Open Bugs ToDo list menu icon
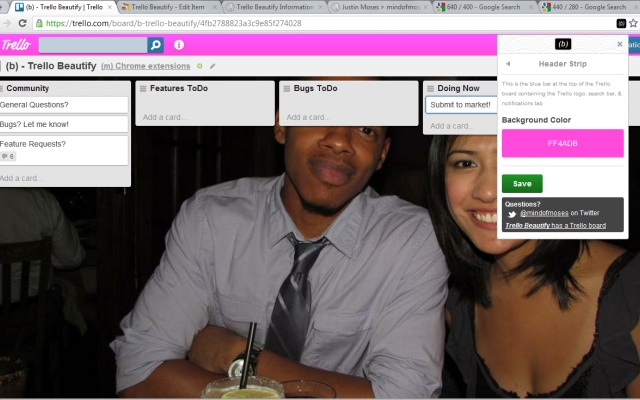640x400 pixels. [x=287, y=89]
